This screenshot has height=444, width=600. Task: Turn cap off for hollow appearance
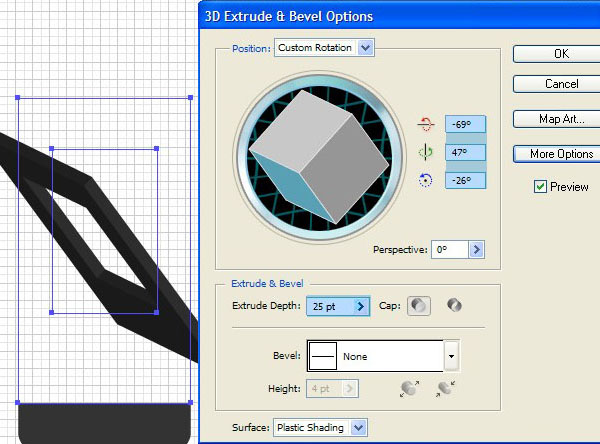tap(454, 305)
